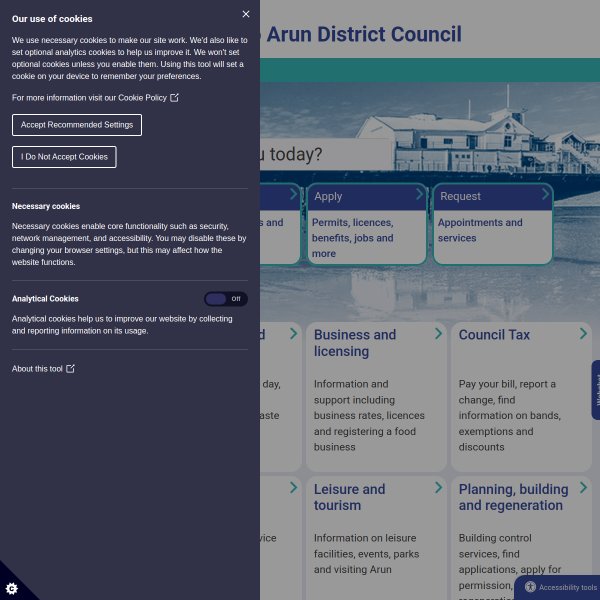This screenshot has height=600, width=600.
Task: Click the Information on leisure facilities description
Action: (x=366, y=554)
